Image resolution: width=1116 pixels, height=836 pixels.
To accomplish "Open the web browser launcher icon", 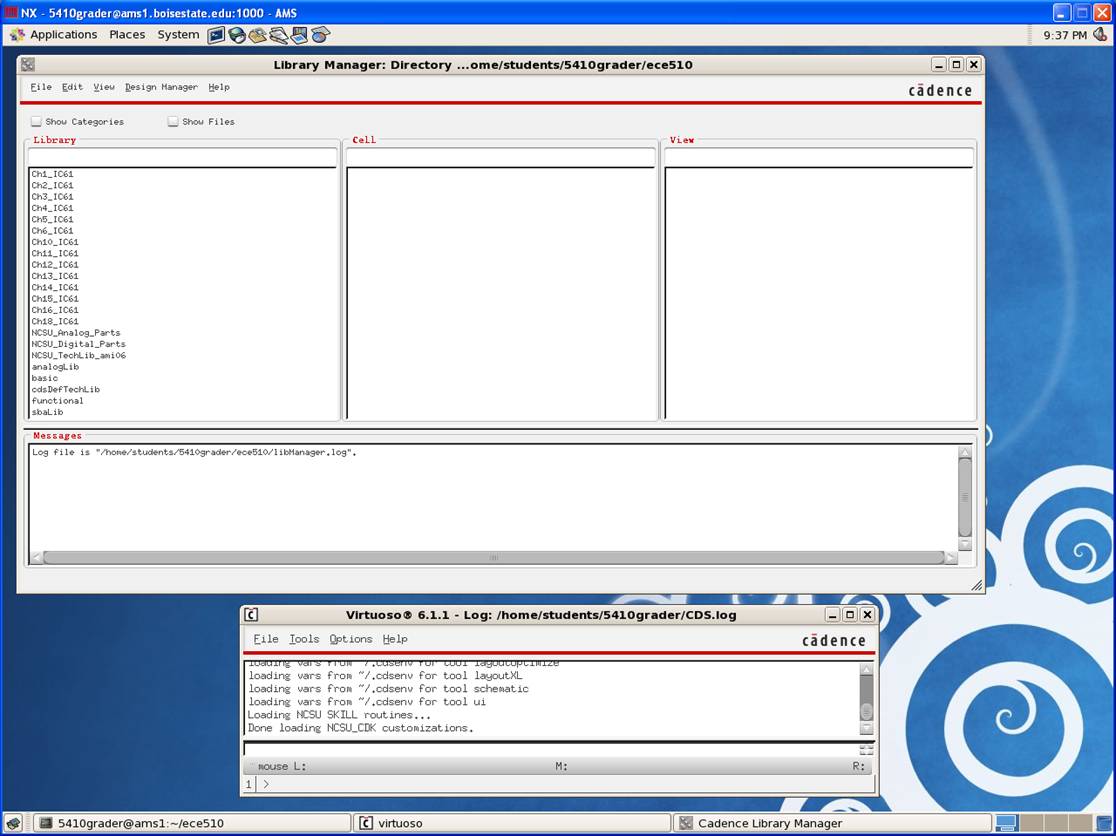I will pyautogui.click(x=237, y=35).
